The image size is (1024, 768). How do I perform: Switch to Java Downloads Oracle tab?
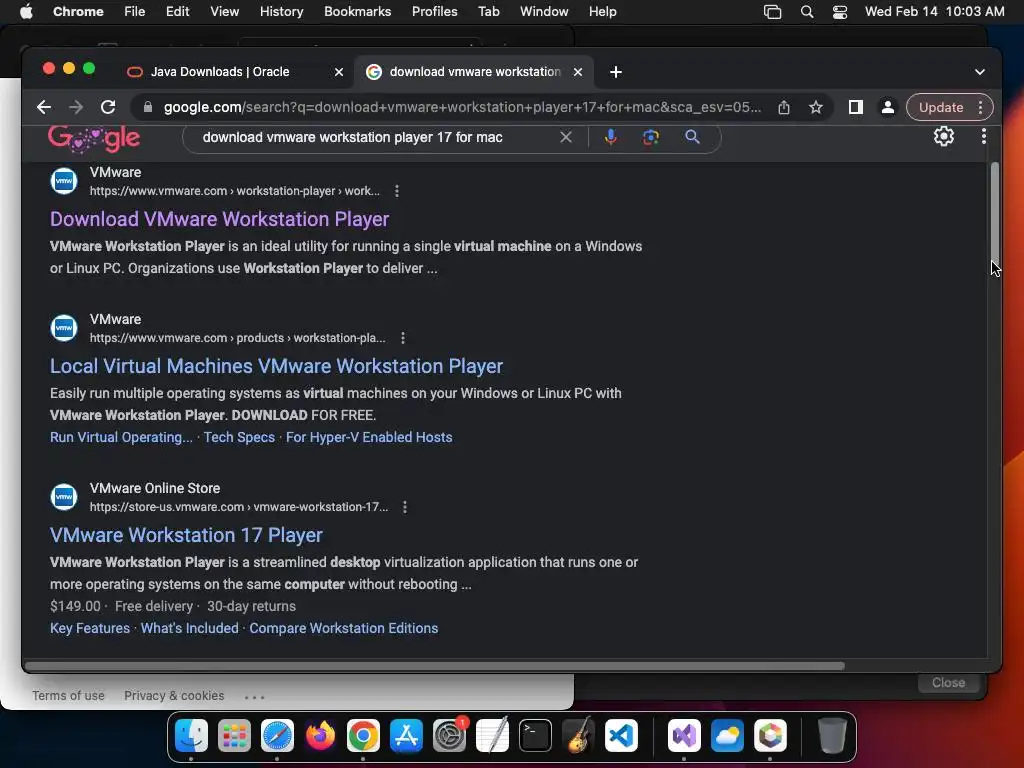click(219, 72)
